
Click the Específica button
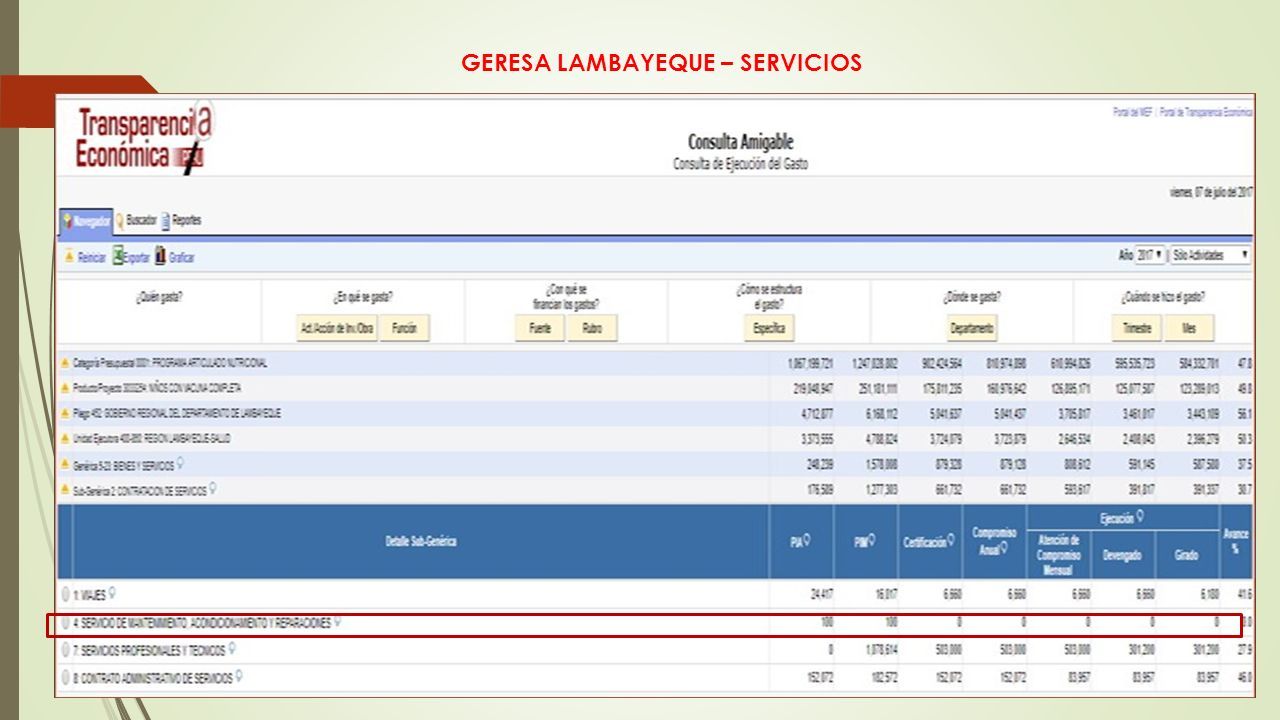coord(769,328)
